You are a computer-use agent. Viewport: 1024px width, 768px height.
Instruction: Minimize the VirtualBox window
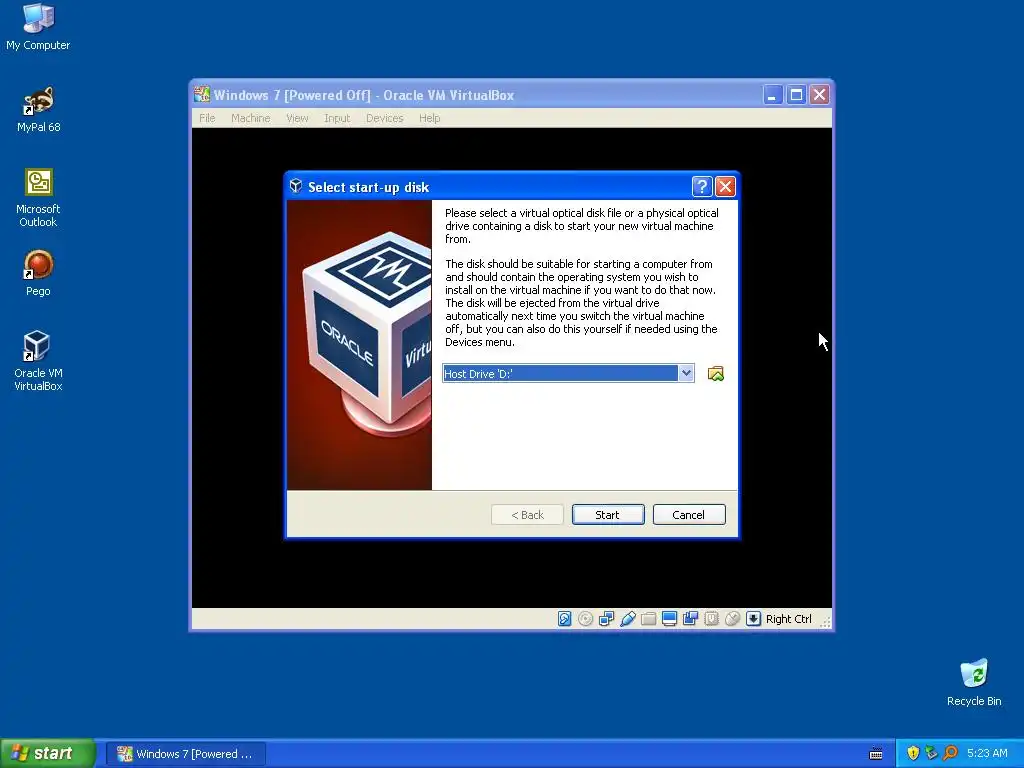pos(773,95)
